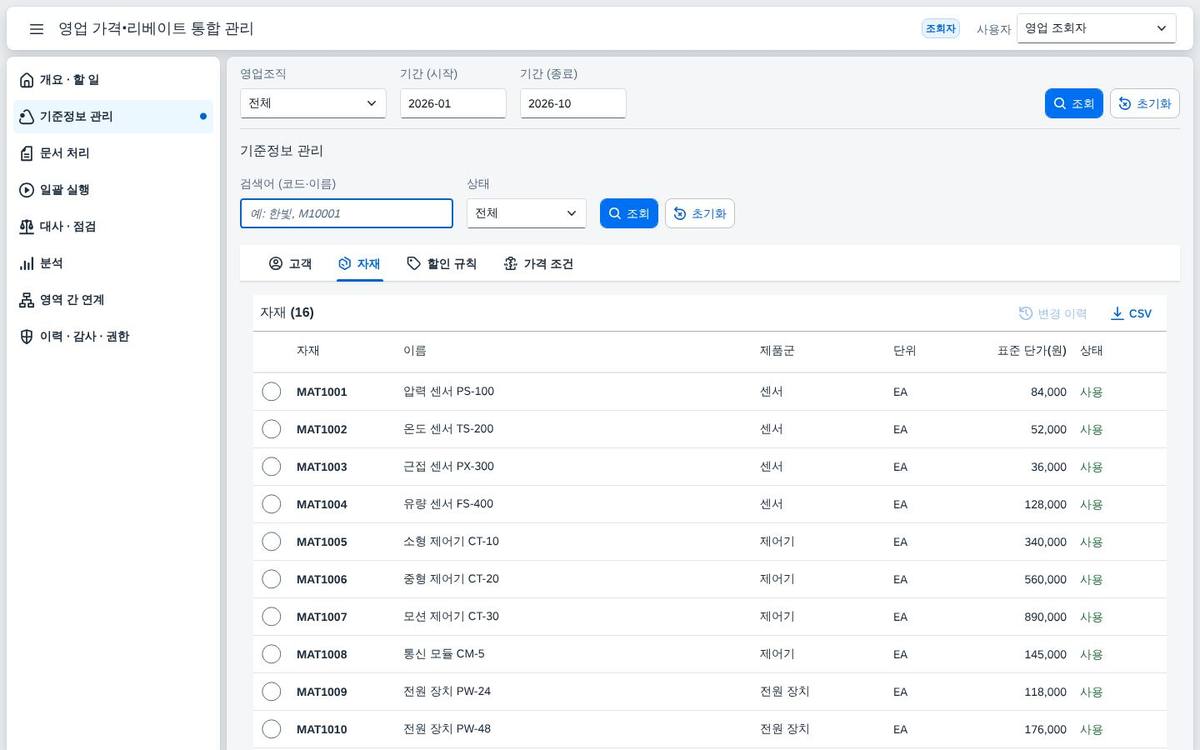Click the tag icon on 할인 규칙 tab

pos(414,264)
